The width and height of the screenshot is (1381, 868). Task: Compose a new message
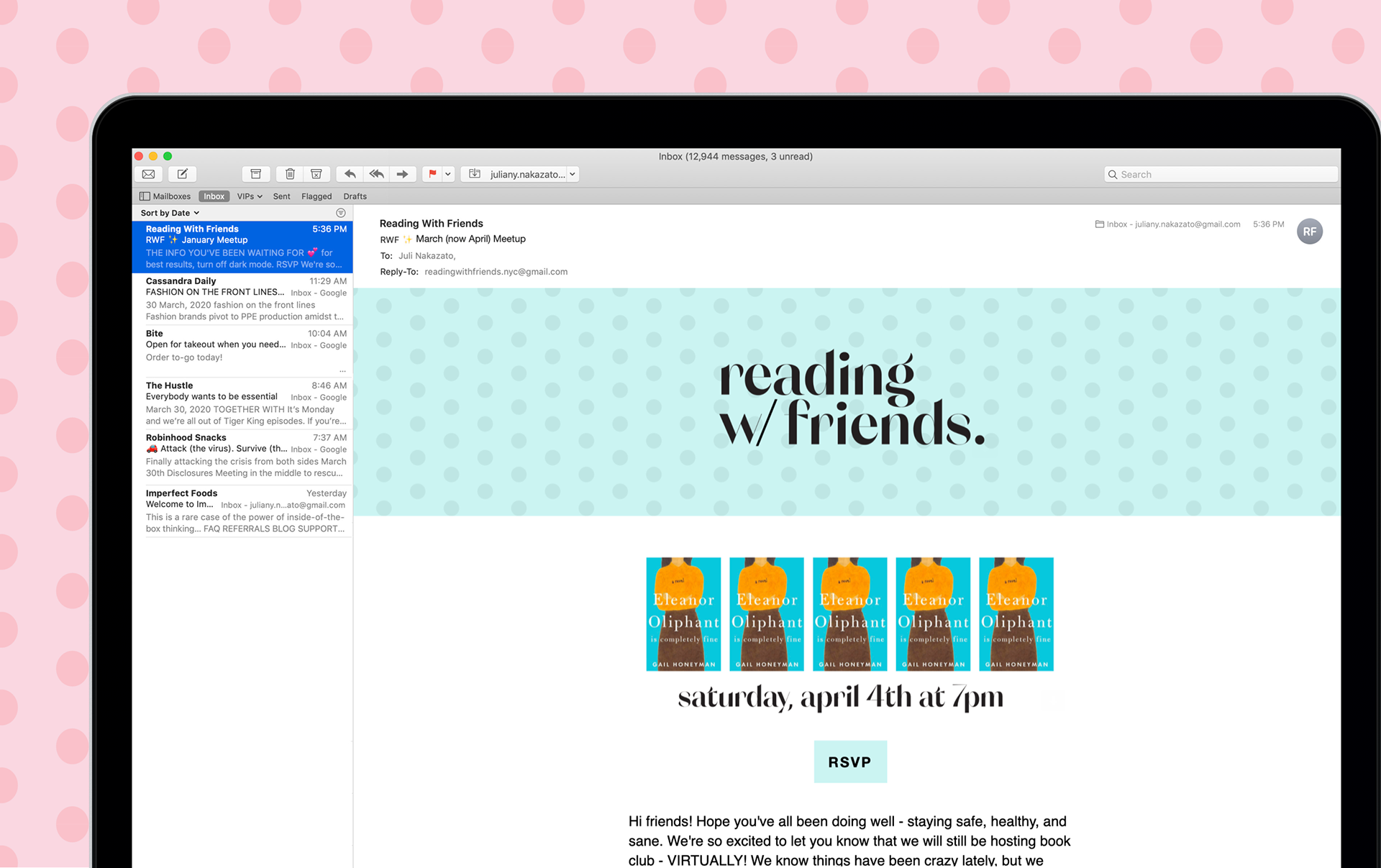pos(183,174)
